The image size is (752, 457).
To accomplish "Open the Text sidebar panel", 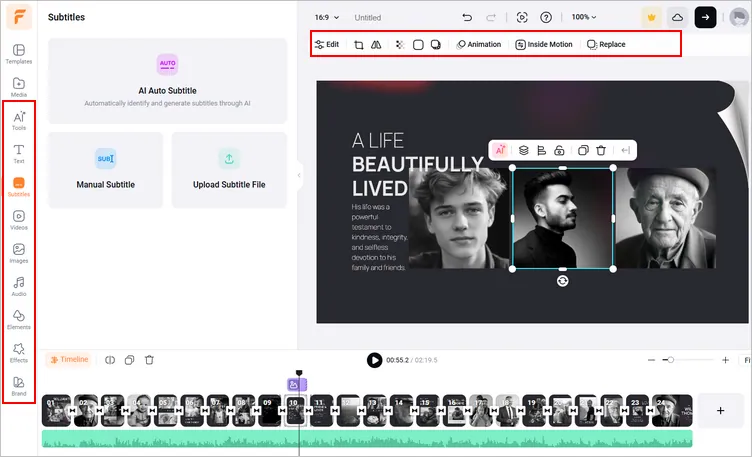I will tap(19, 153).
